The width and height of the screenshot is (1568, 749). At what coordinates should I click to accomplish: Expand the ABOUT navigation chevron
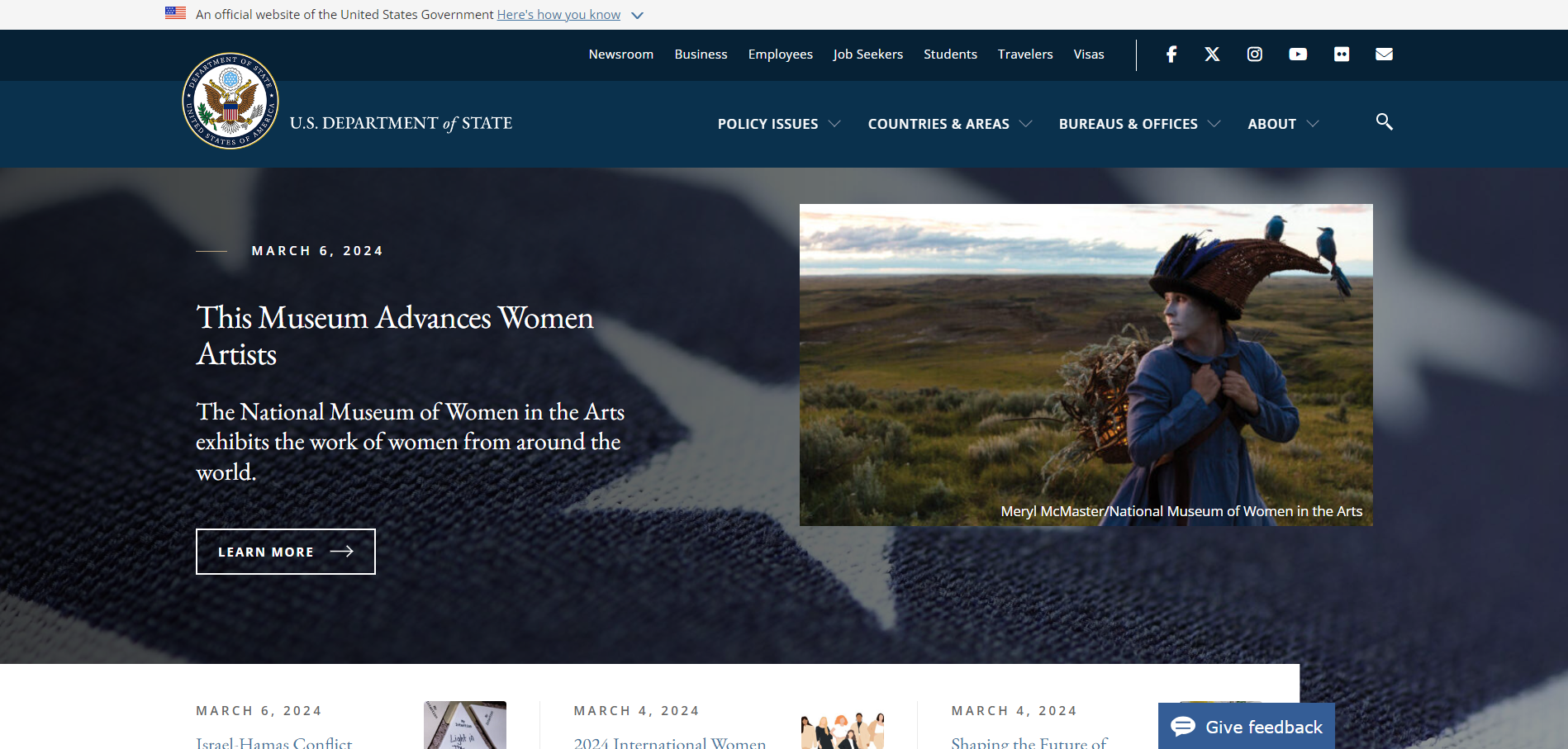tap(1314, 123)
